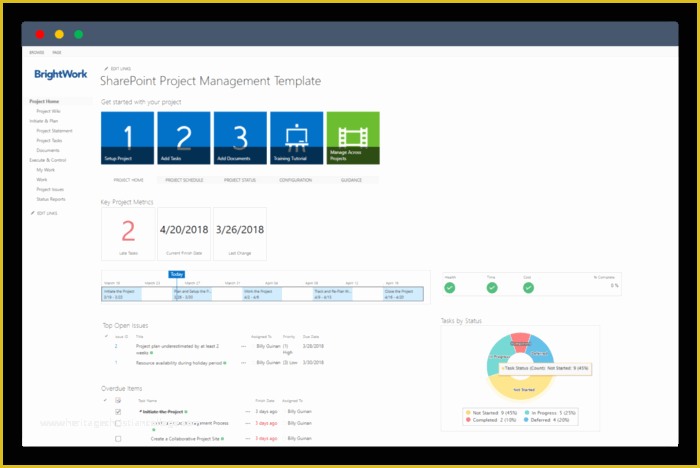The image size is (700, 468).
Task: Click the green macOS maximize button
Action: pos(79,34)
